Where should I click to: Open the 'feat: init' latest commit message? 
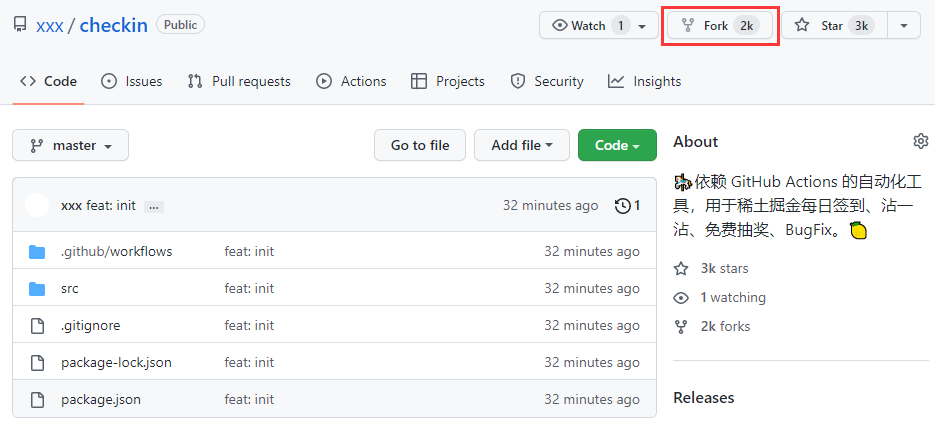point(111,206)
